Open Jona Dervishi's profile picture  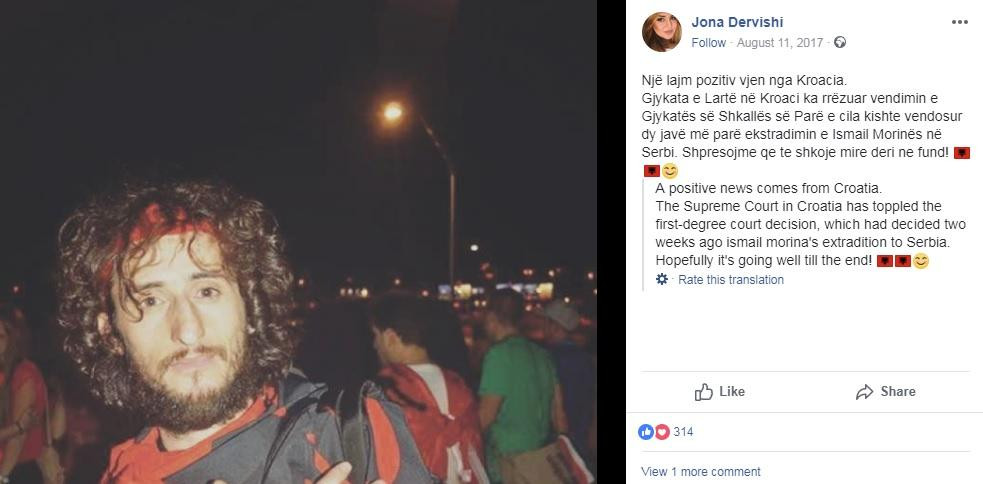(661, 32)
